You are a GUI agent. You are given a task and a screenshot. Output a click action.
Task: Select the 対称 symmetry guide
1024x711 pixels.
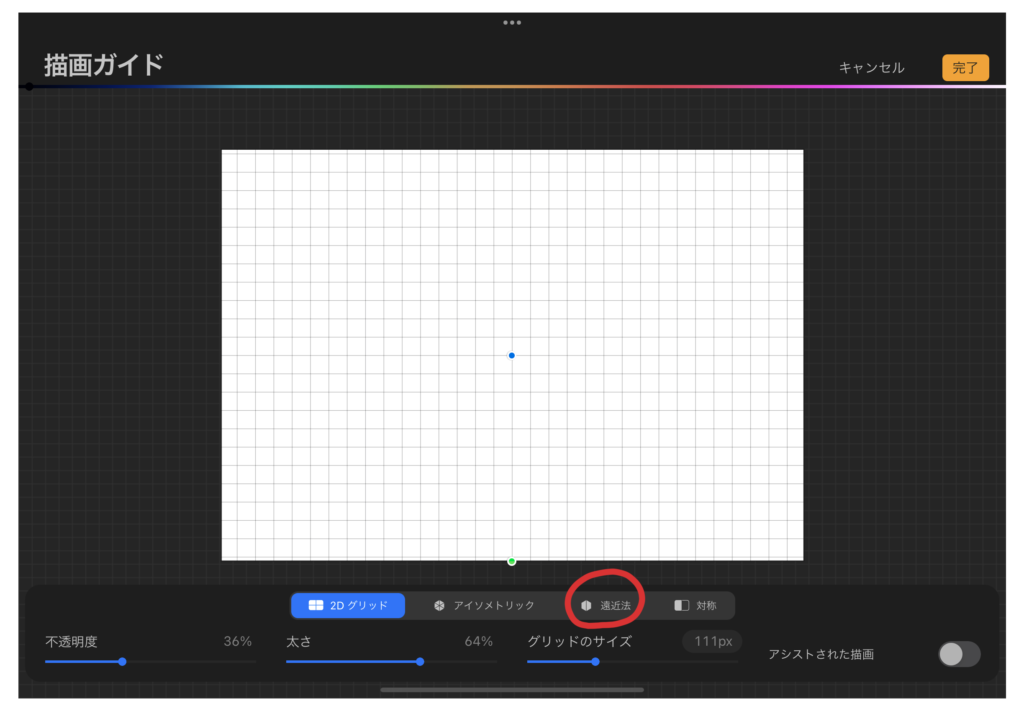(696, 605)
